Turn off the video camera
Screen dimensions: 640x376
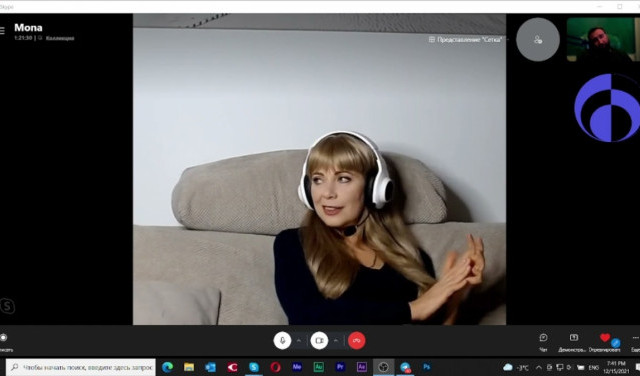point(319,340)
